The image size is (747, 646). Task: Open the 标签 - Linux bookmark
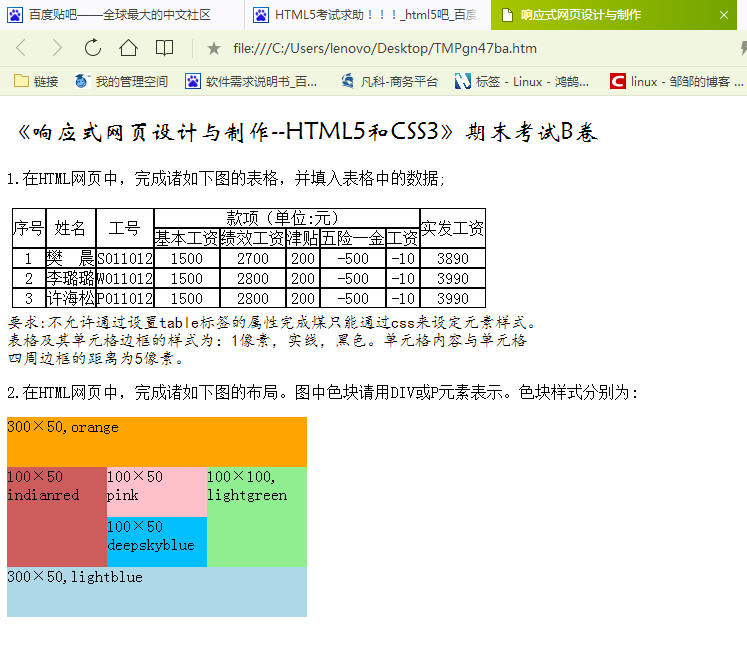pyautogui.click(x=522, y=81)
